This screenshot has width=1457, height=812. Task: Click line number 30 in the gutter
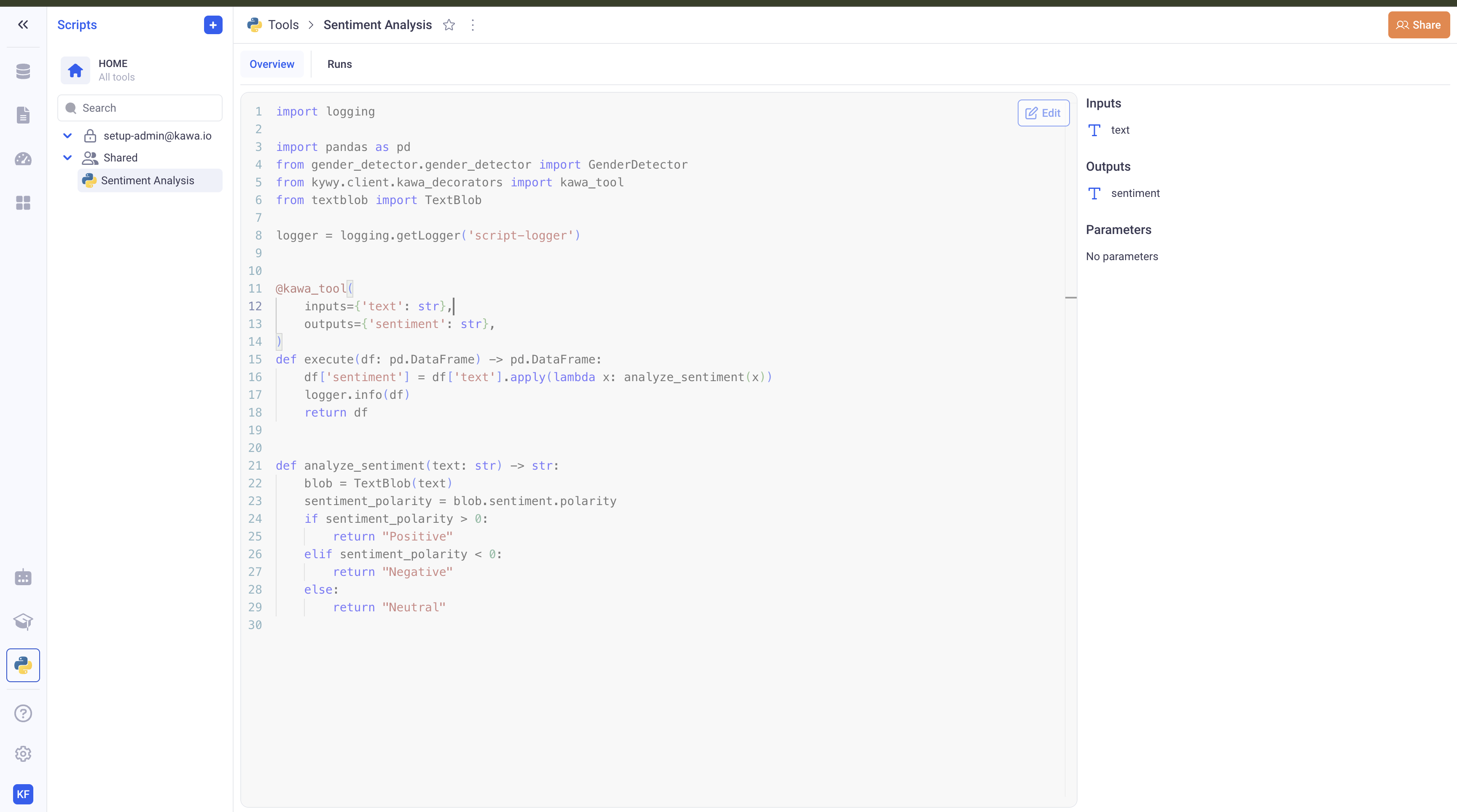pyautogui.click(x=255, y=625)
